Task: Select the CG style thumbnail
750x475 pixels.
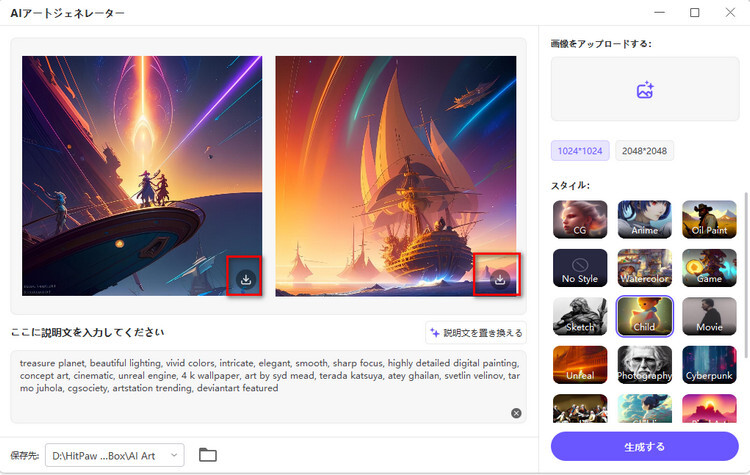Action: [x=580, y=220]
